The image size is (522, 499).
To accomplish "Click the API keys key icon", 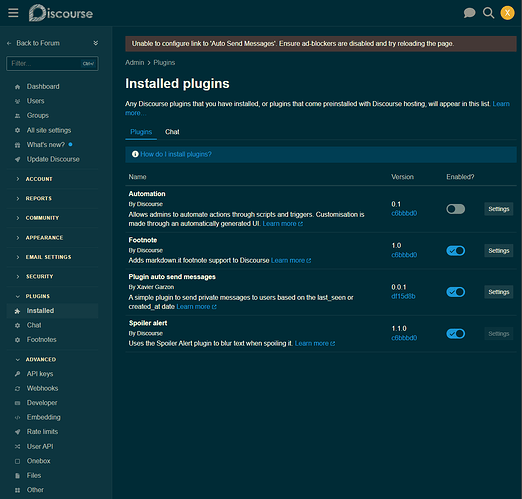I will click(18, 374).
